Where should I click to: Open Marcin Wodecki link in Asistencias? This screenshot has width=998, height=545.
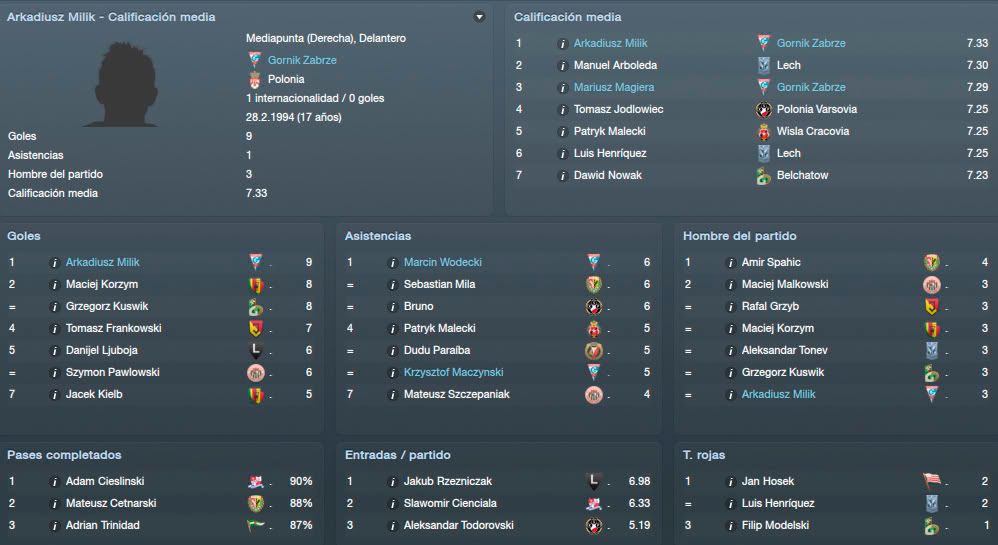(442, 262)
